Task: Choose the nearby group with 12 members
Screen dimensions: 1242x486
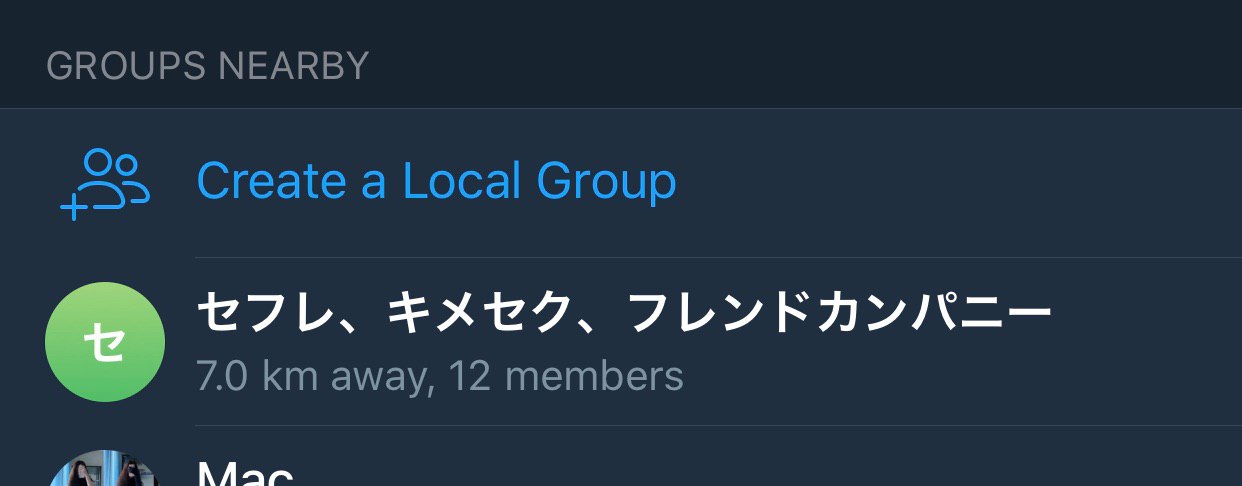Action: 621,342
